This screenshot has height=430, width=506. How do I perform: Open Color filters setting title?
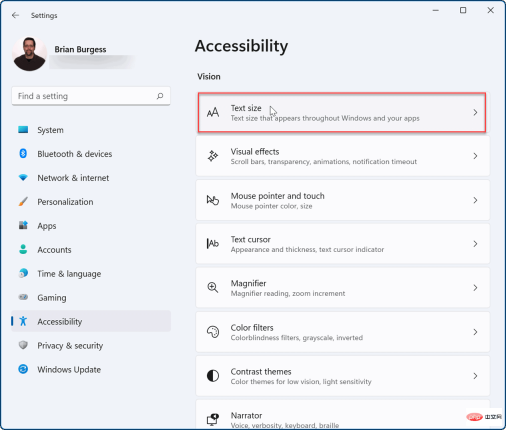(x=252, y=328)
